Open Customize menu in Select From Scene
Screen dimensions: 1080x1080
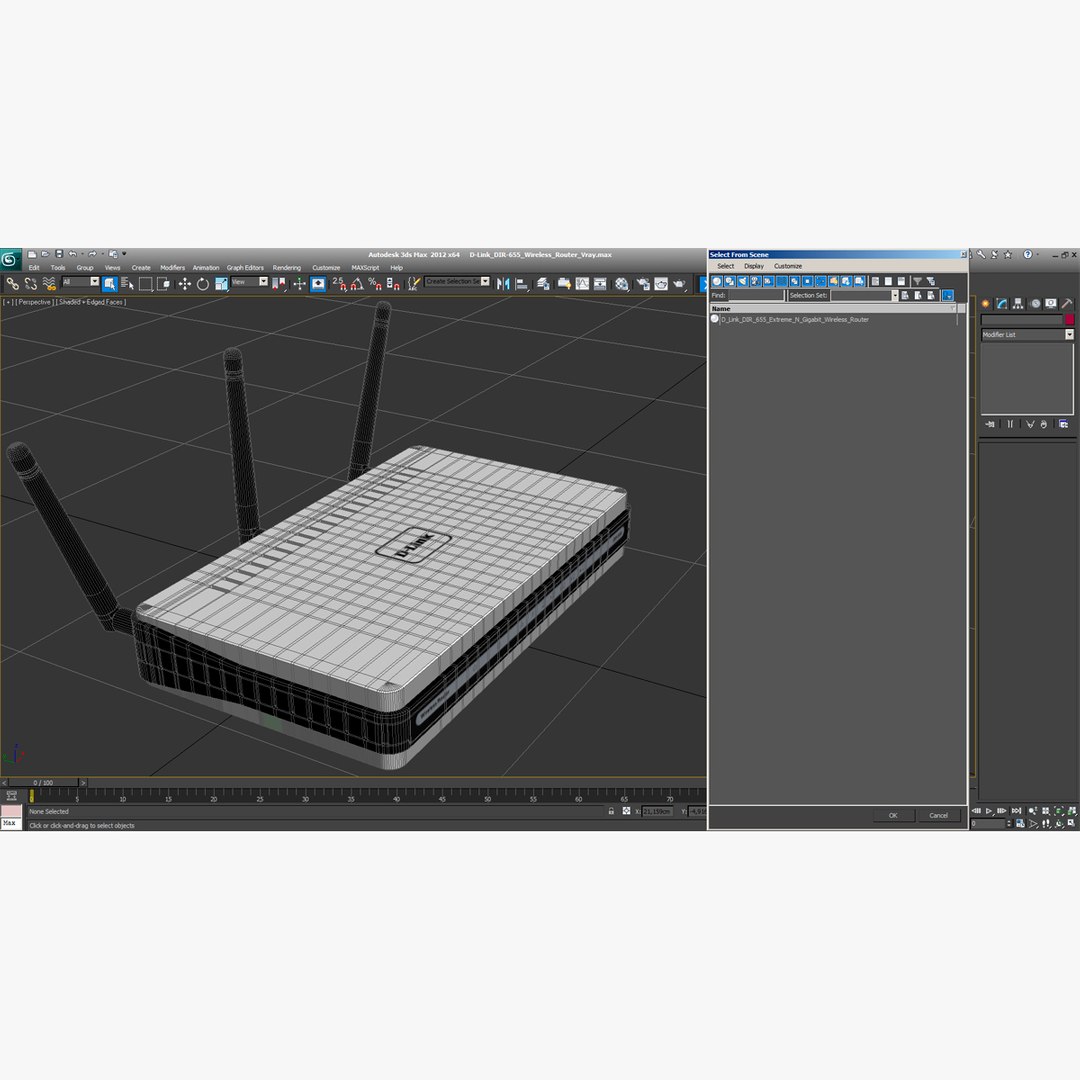pyautogui.click(x=788, y=266)
